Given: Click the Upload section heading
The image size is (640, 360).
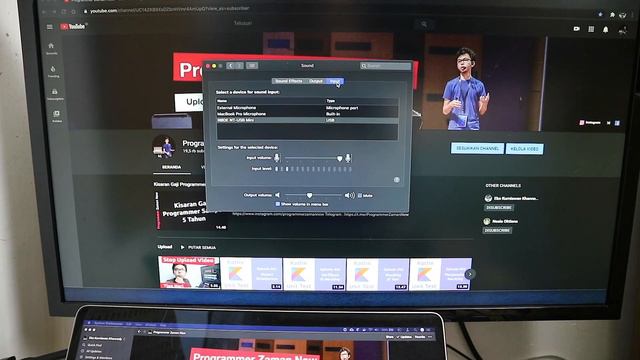Looking at the screenshot, I should click(x=165, y=247).
